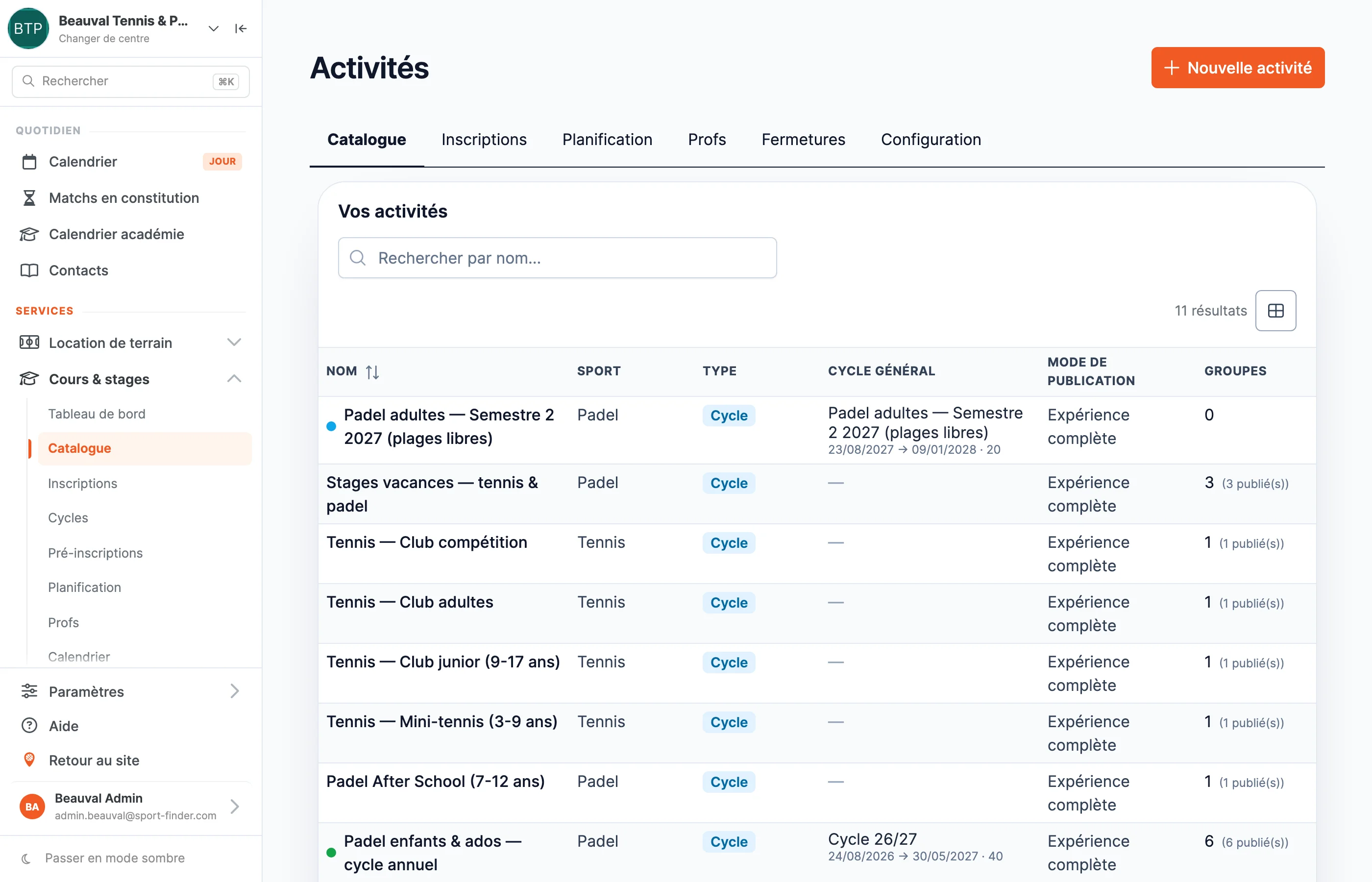Expand Paramètres chevron
The height and width of the screenshot is (882, 1372).
(234, 691)
